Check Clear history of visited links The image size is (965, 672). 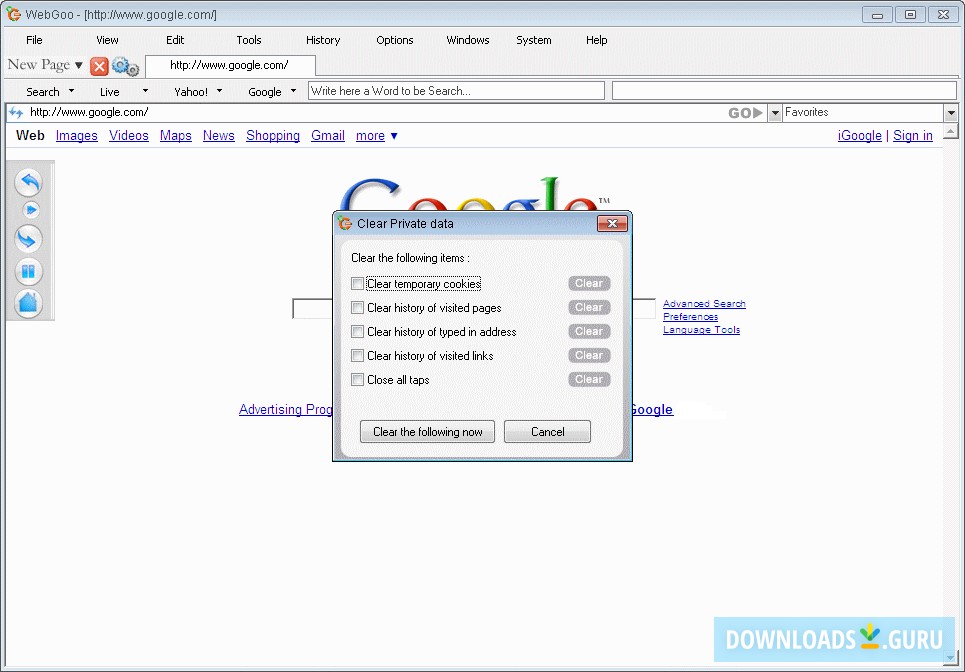pos(357,356)
